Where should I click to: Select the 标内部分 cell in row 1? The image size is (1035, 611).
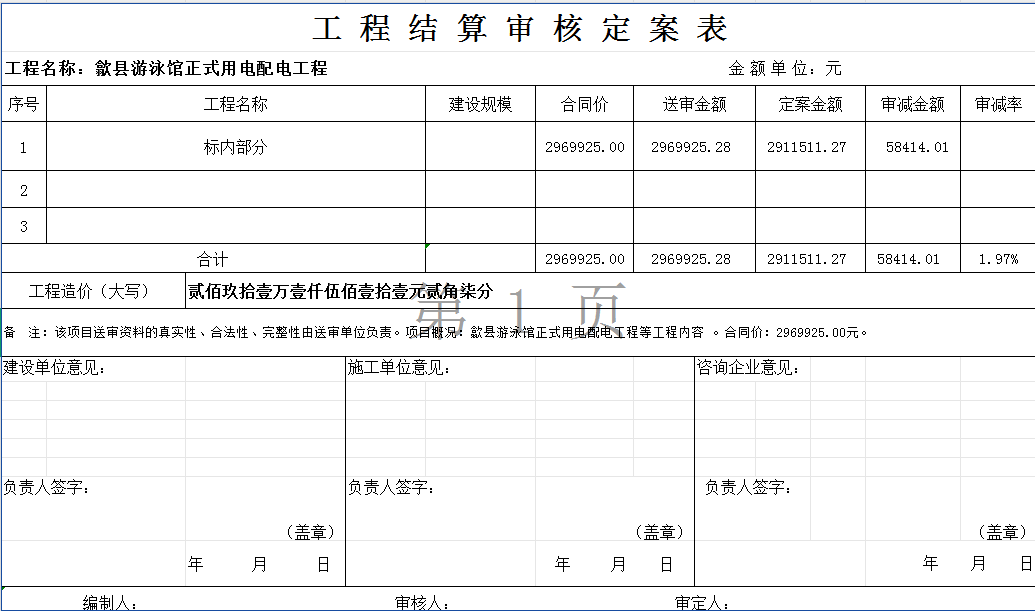pyautogui.click(x=235, y=147)
